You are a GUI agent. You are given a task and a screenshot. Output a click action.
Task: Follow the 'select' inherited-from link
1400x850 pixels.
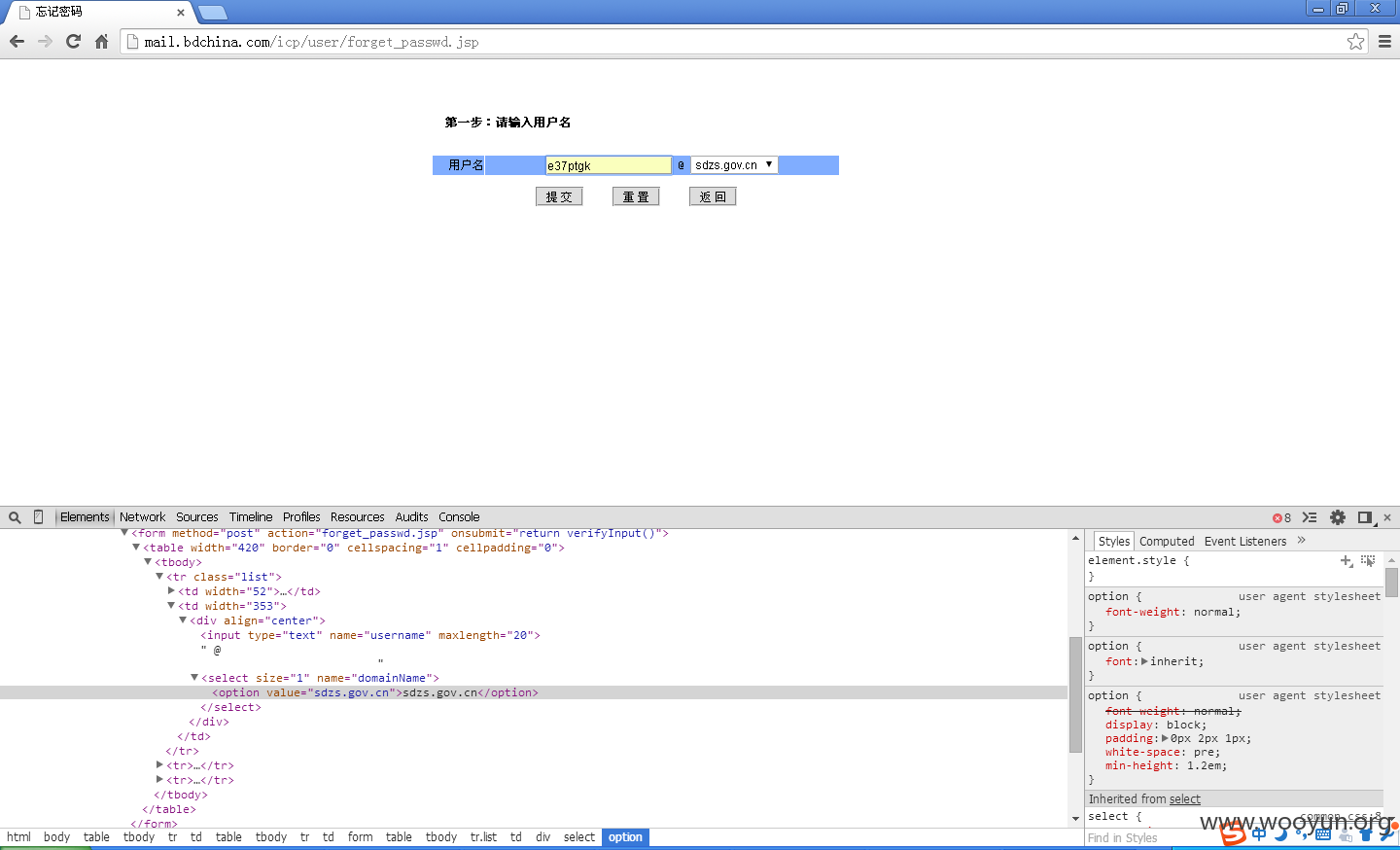tap(1185, 799)
